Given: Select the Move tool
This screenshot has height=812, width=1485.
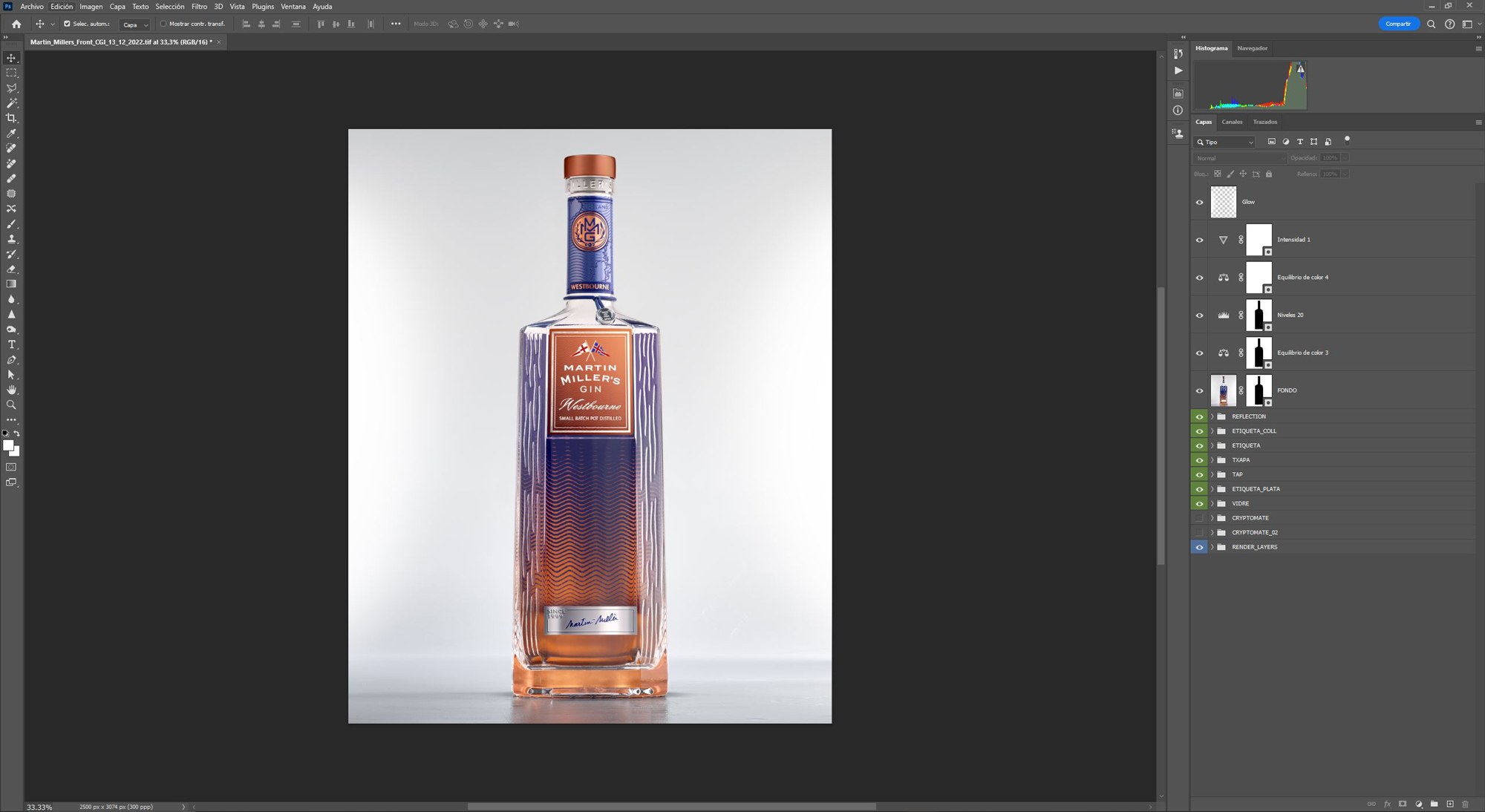Looking at the screenshot, I should [11, 58].
